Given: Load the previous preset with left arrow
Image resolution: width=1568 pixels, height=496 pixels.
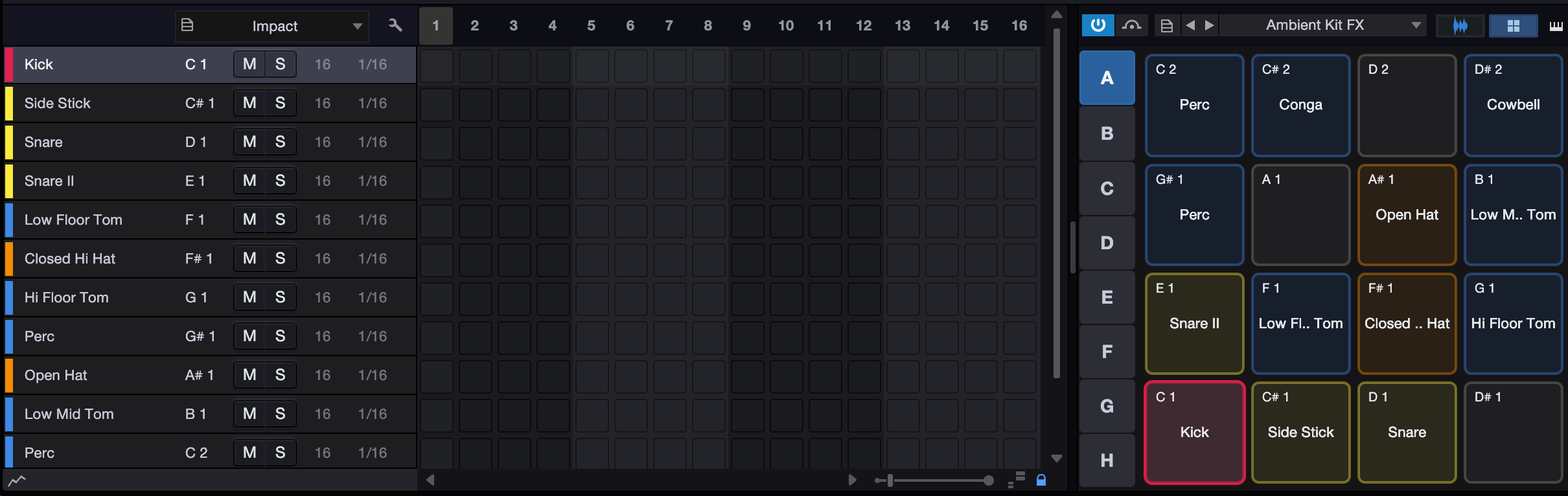Looking at the screenshot, I should pyautogui.click(x=1190, y=25).
